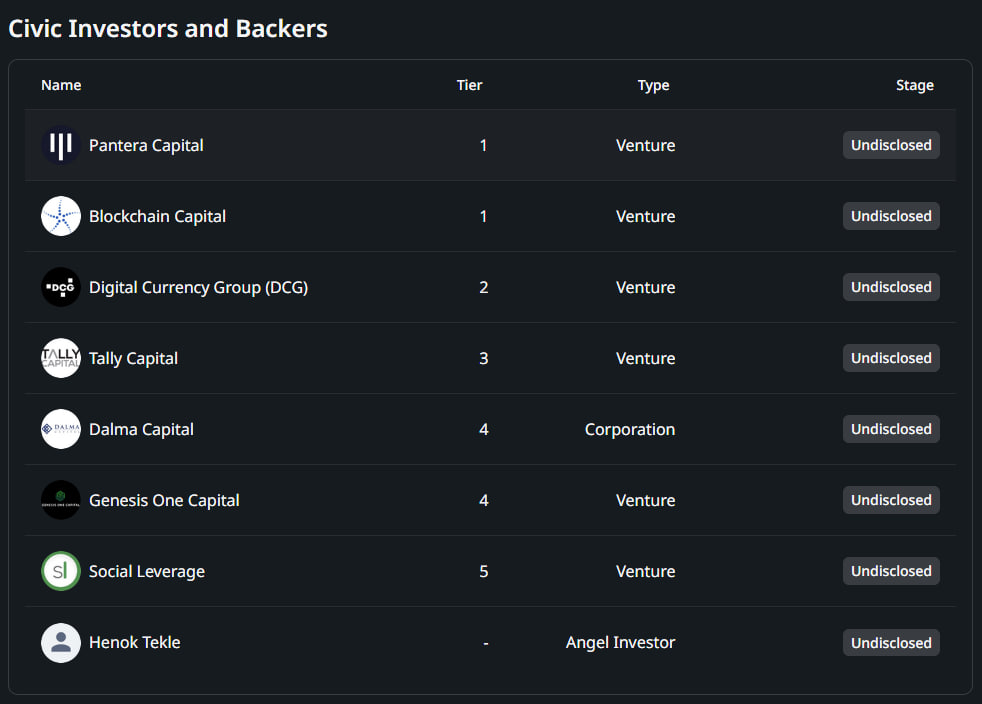Viewport: 982px width, 704px height.
Task: Click tier value 4 for Dalma Capital
Action: tap(483, 429)
